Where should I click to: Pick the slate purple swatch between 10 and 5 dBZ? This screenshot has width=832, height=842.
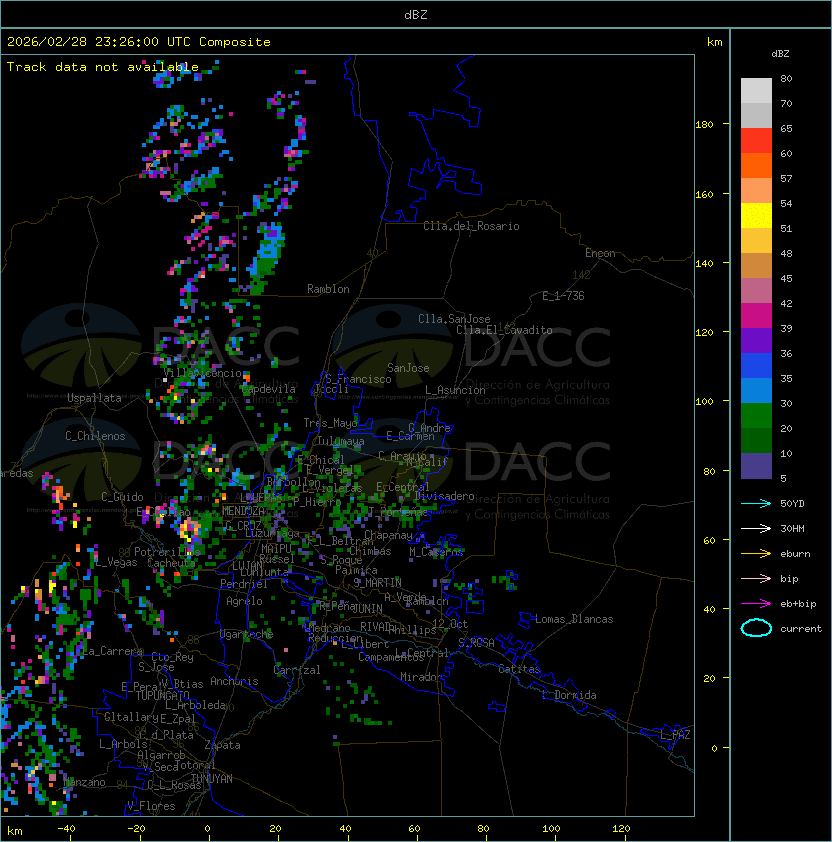click(756, 466)
